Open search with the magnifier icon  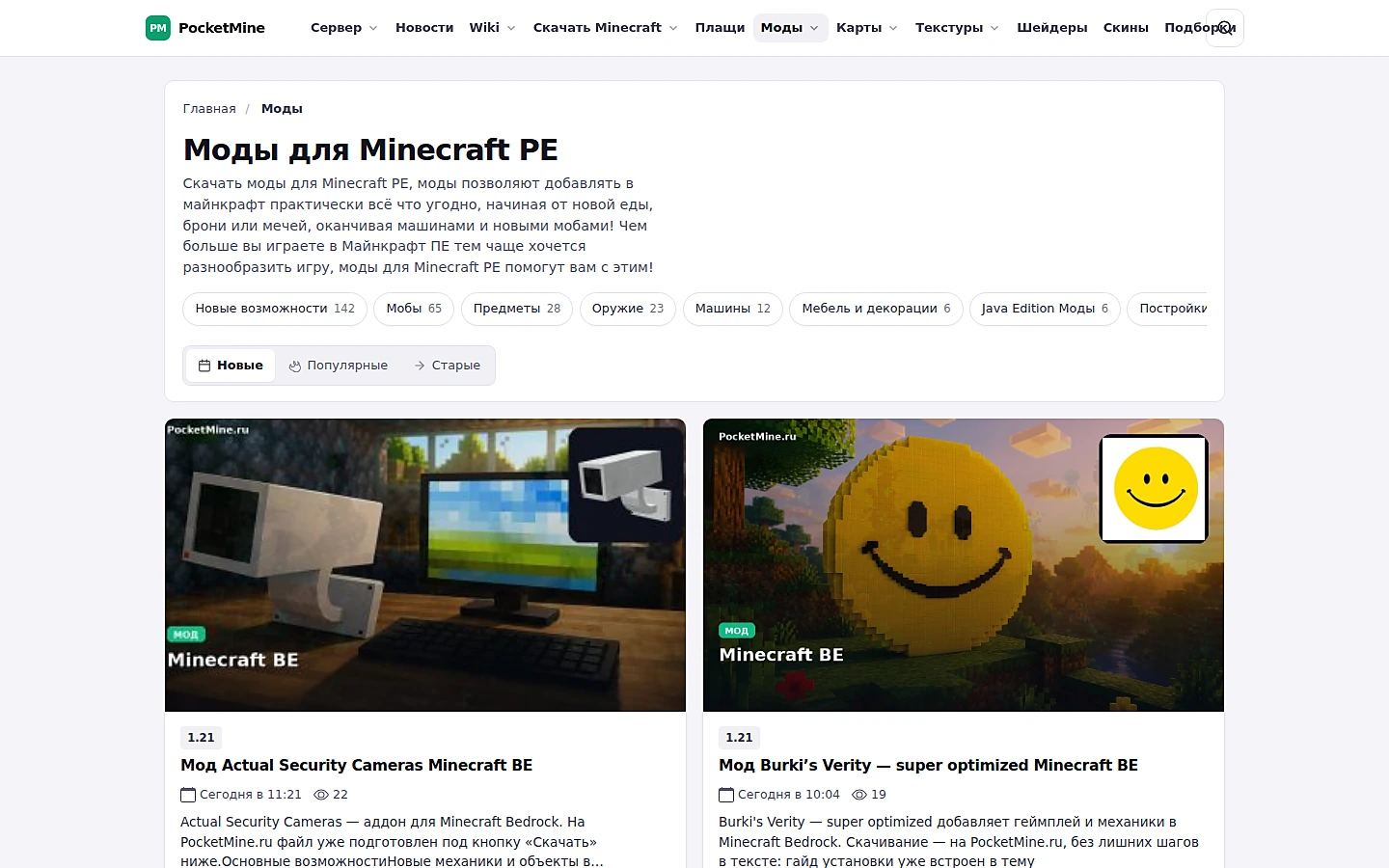coord(1225,28)
